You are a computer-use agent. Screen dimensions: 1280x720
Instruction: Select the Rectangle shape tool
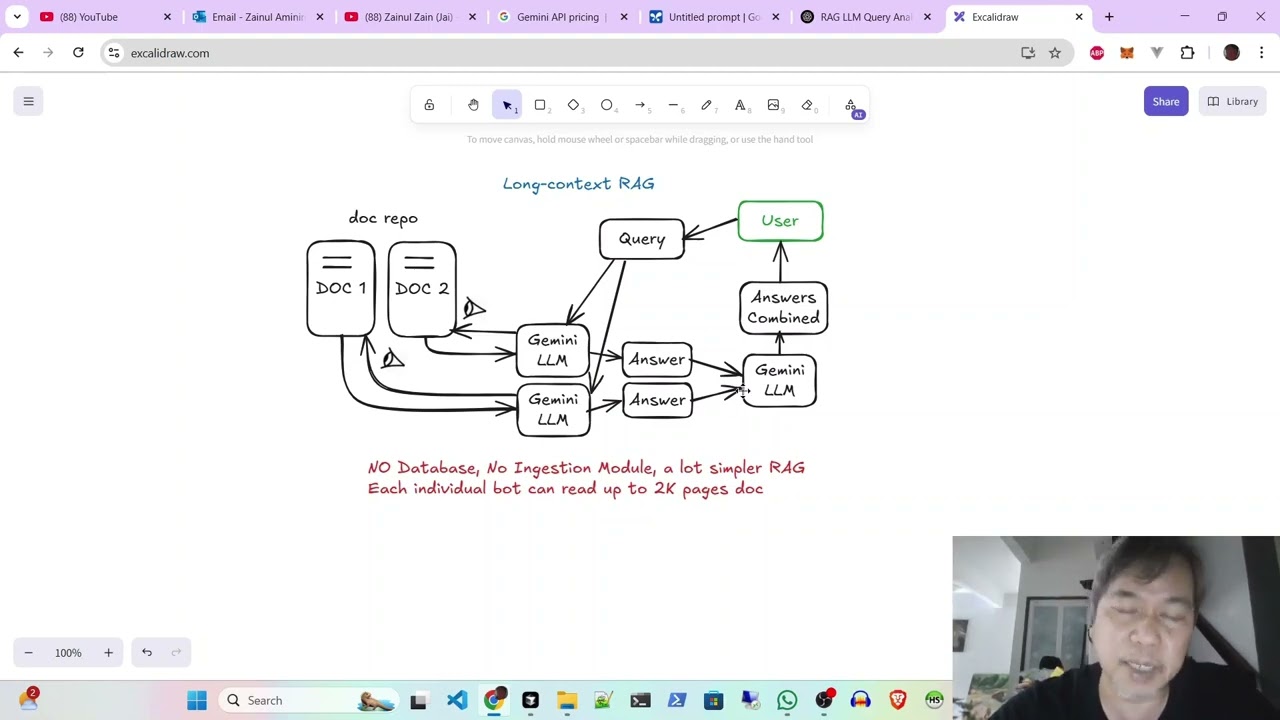[540, 105]
